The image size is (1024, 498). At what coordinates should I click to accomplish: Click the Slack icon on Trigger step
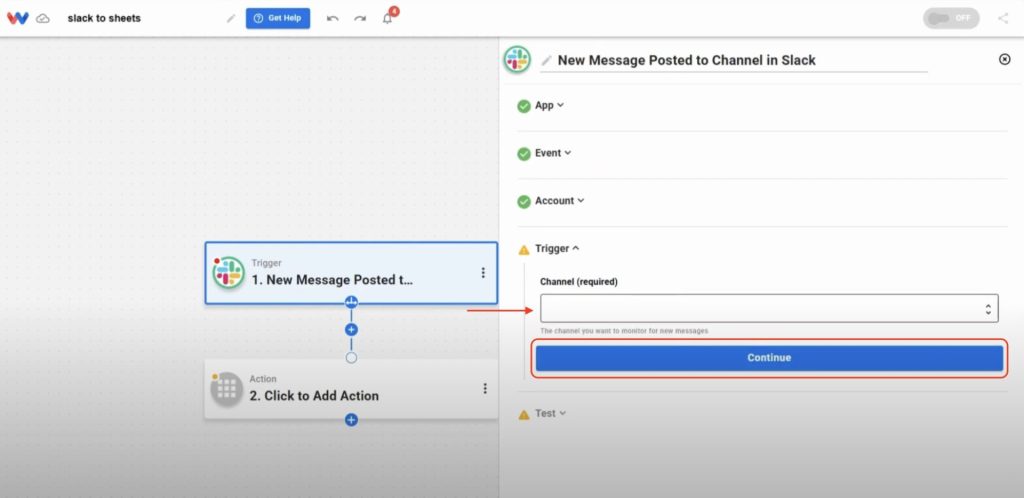click(229, 272)
